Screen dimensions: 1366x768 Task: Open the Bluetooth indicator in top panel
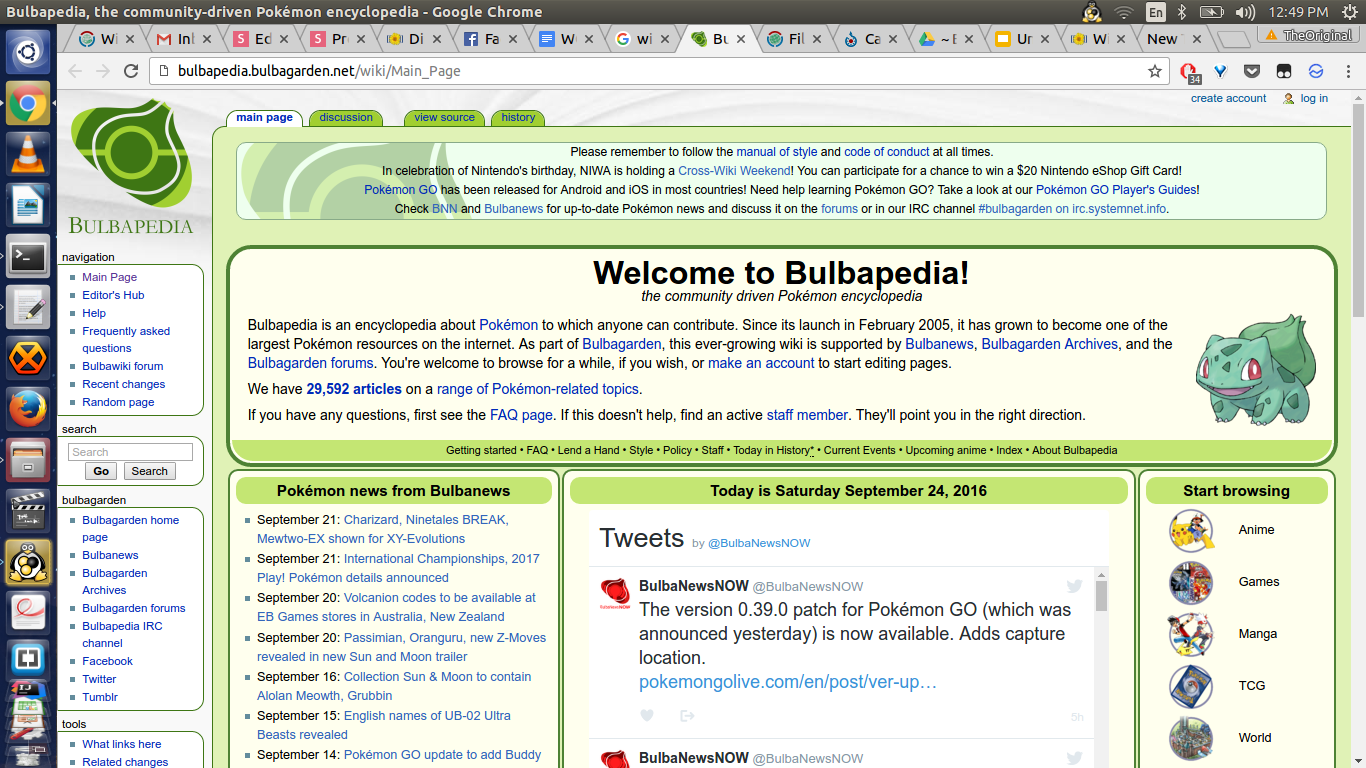(x=1181, y=12)
